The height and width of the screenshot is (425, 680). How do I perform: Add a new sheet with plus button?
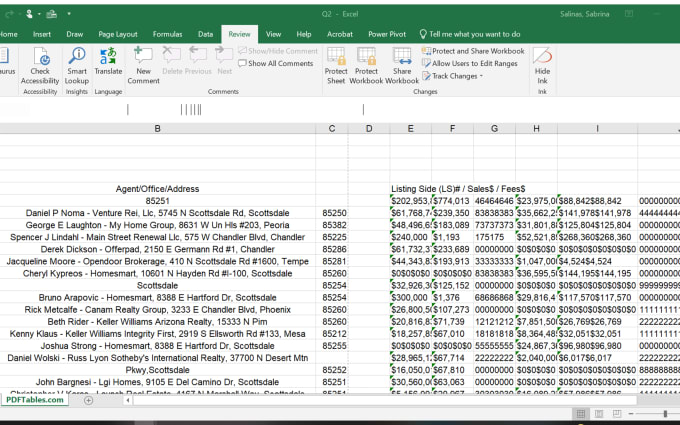tap(88, 400)
